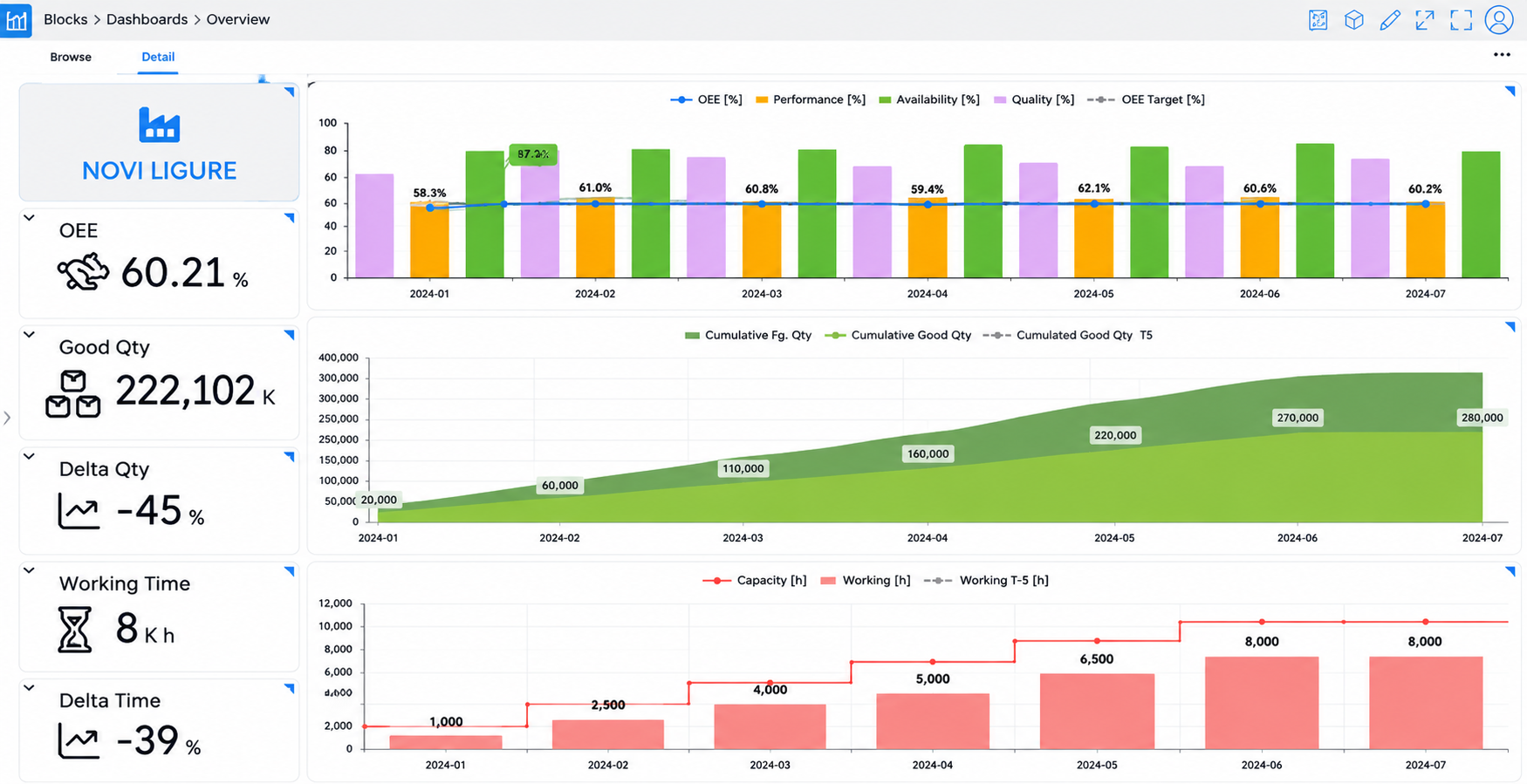
Task: Click blue corner marker on Delta Time card
Action: [x=289, y=689]
